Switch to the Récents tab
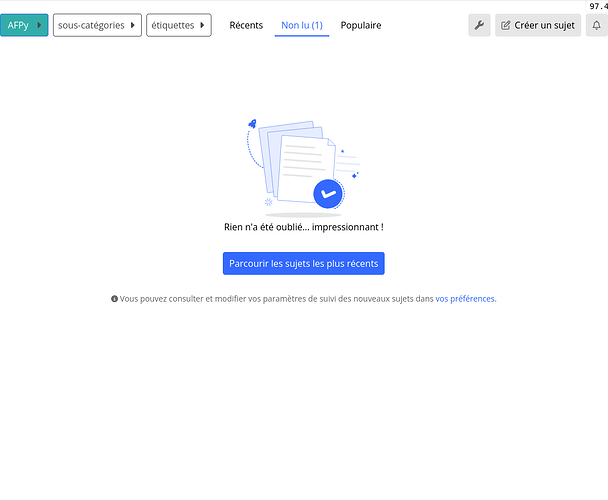Screen dimensions: 608x500 click(246, 25)
